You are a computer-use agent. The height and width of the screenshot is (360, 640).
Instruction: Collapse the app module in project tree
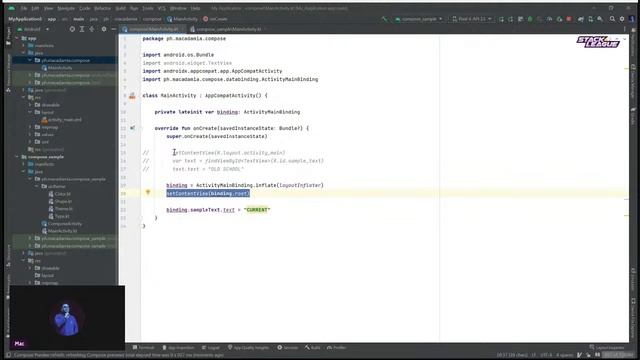[x=17, y=38]
